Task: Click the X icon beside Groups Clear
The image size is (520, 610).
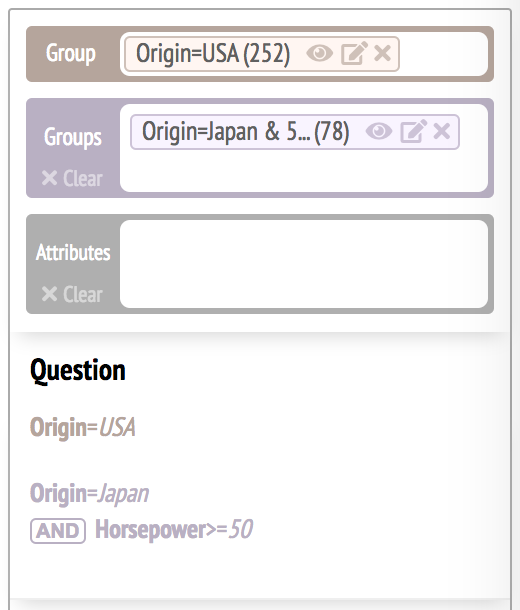Action: tap(49, 178)
